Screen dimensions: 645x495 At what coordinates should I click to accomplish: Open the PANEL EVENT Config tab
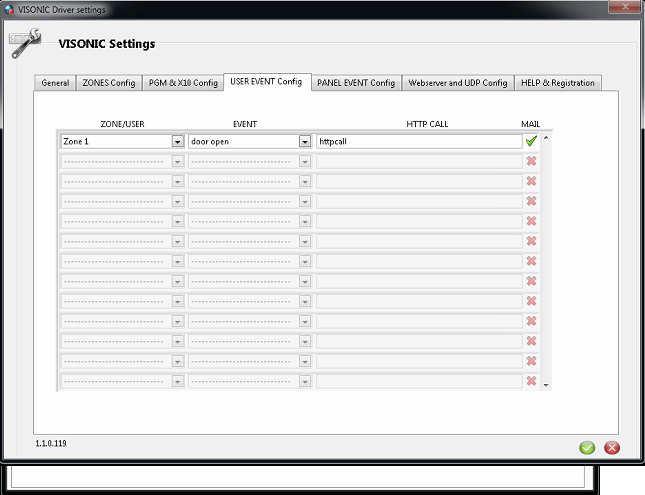(x=356, y=83)
